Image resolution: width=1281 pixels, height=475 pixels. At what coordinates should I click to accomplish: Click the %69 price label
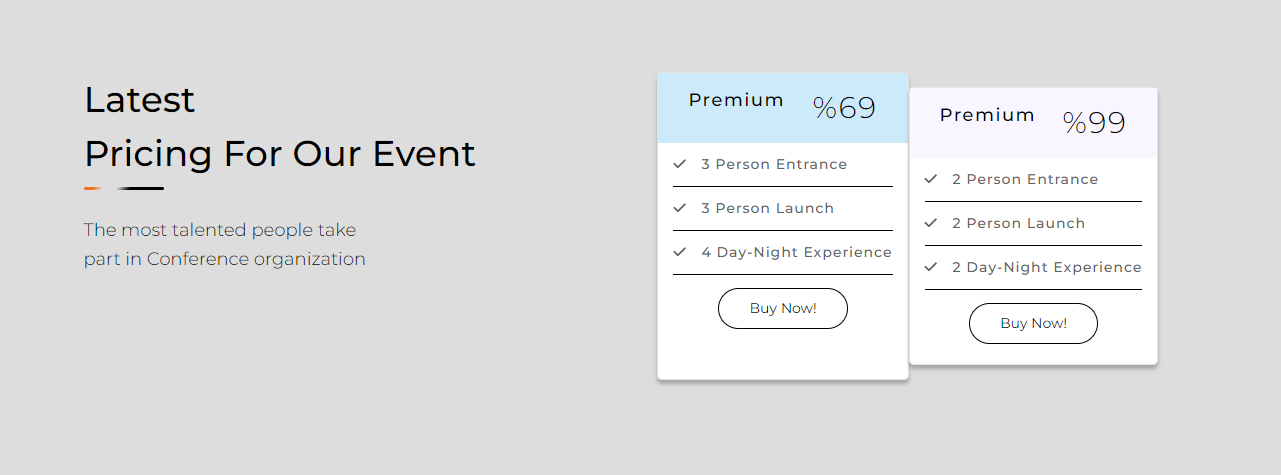844,108
